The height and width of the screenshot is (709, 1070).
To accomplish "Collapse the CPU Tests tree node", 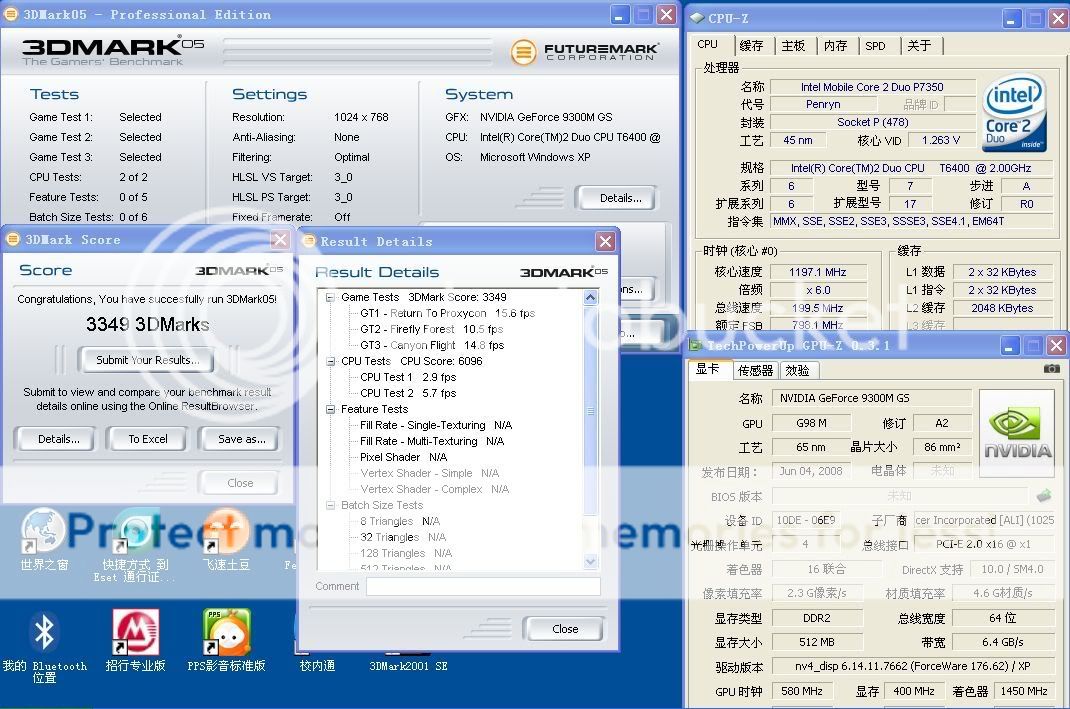I will tap(330, 362).
